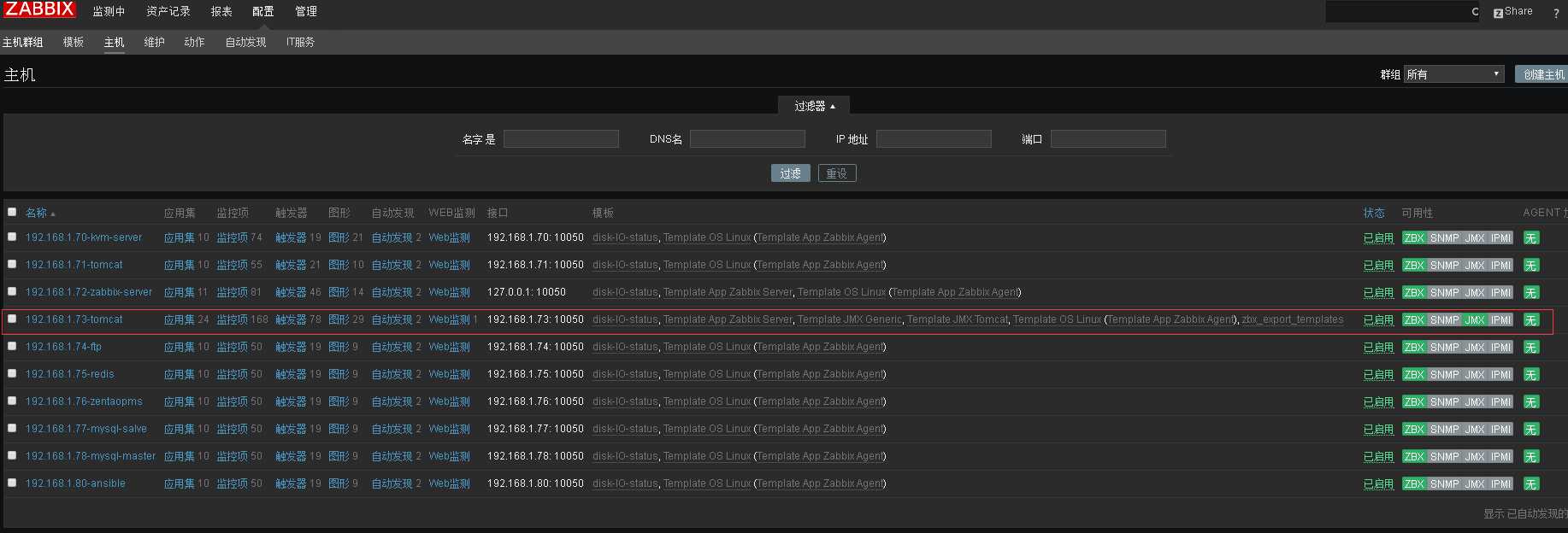Viewport: 1568px width, 533px height.
Task: Switch to the IT服务 submenu tab
Action: click(x=300, y=42)
